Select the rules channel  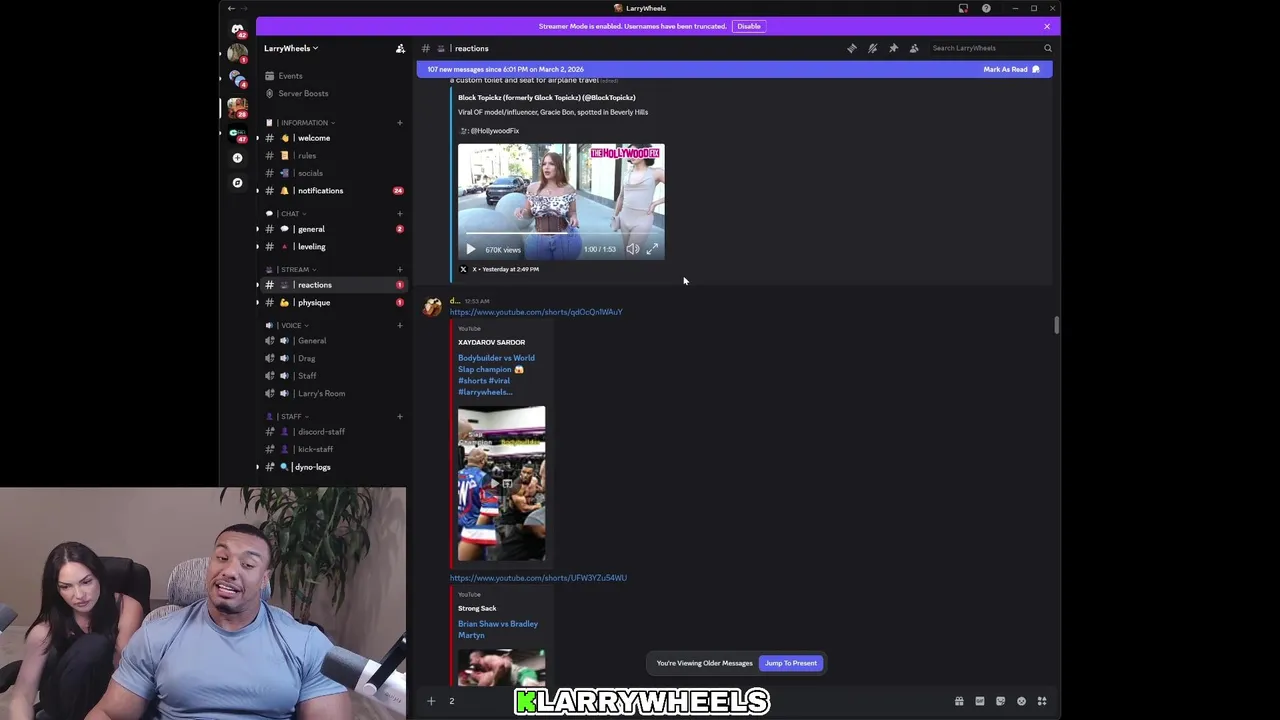(331, 156)
